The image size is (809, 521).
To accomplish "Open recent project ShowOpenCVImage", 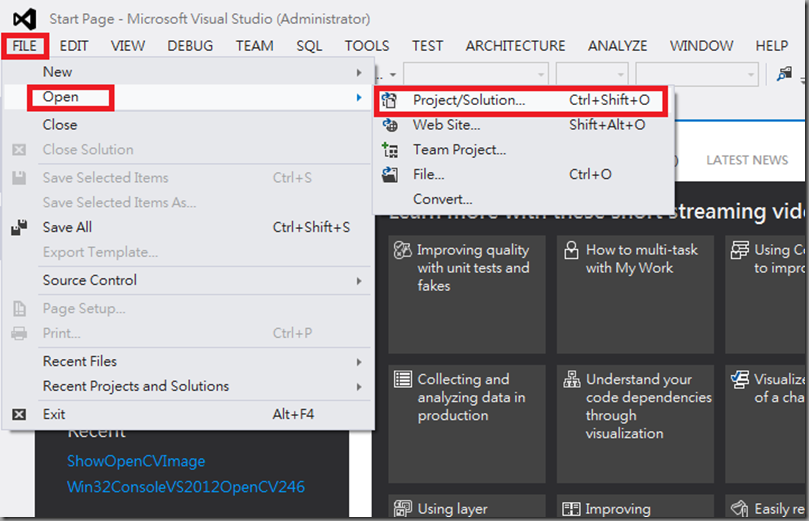I will pos(136,461).
